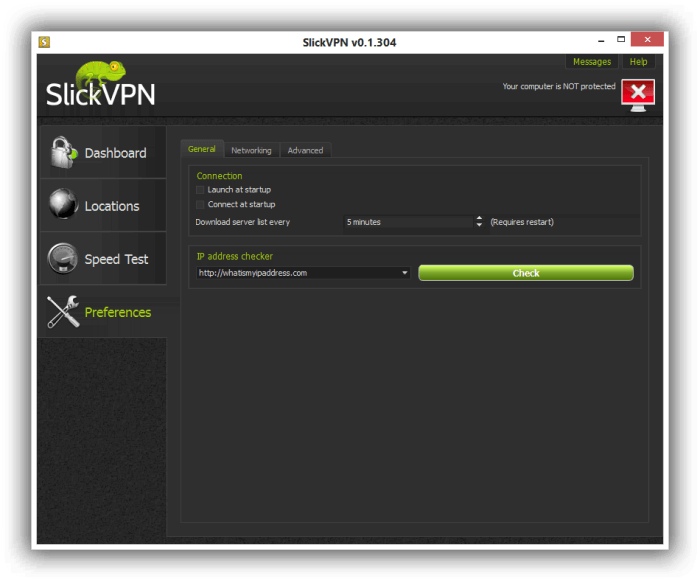This screenshot has height=581, width=700.
Task: Click the red not-protected monitor icon
Action: [x=638, y=95]
